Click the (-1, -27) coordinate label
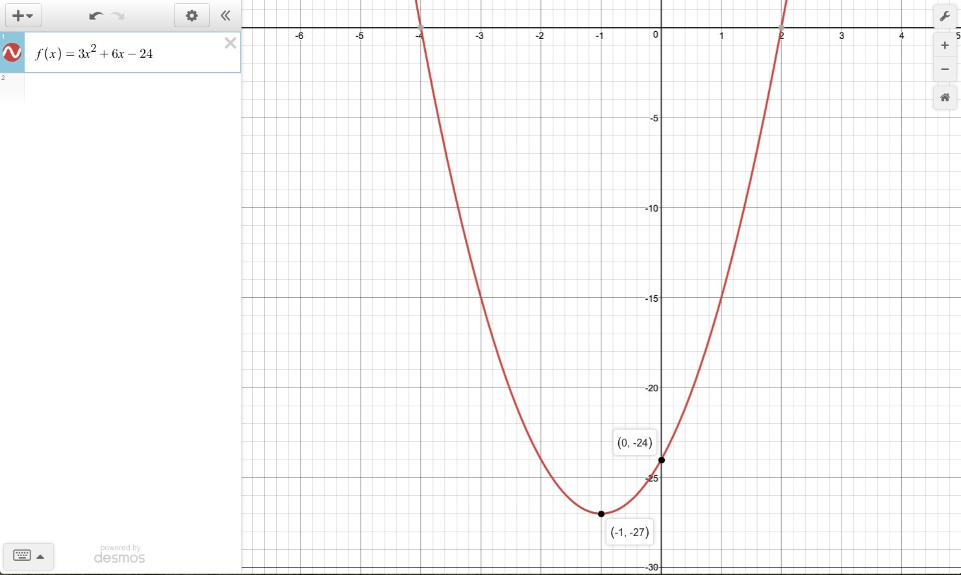 tap(629, 533)
